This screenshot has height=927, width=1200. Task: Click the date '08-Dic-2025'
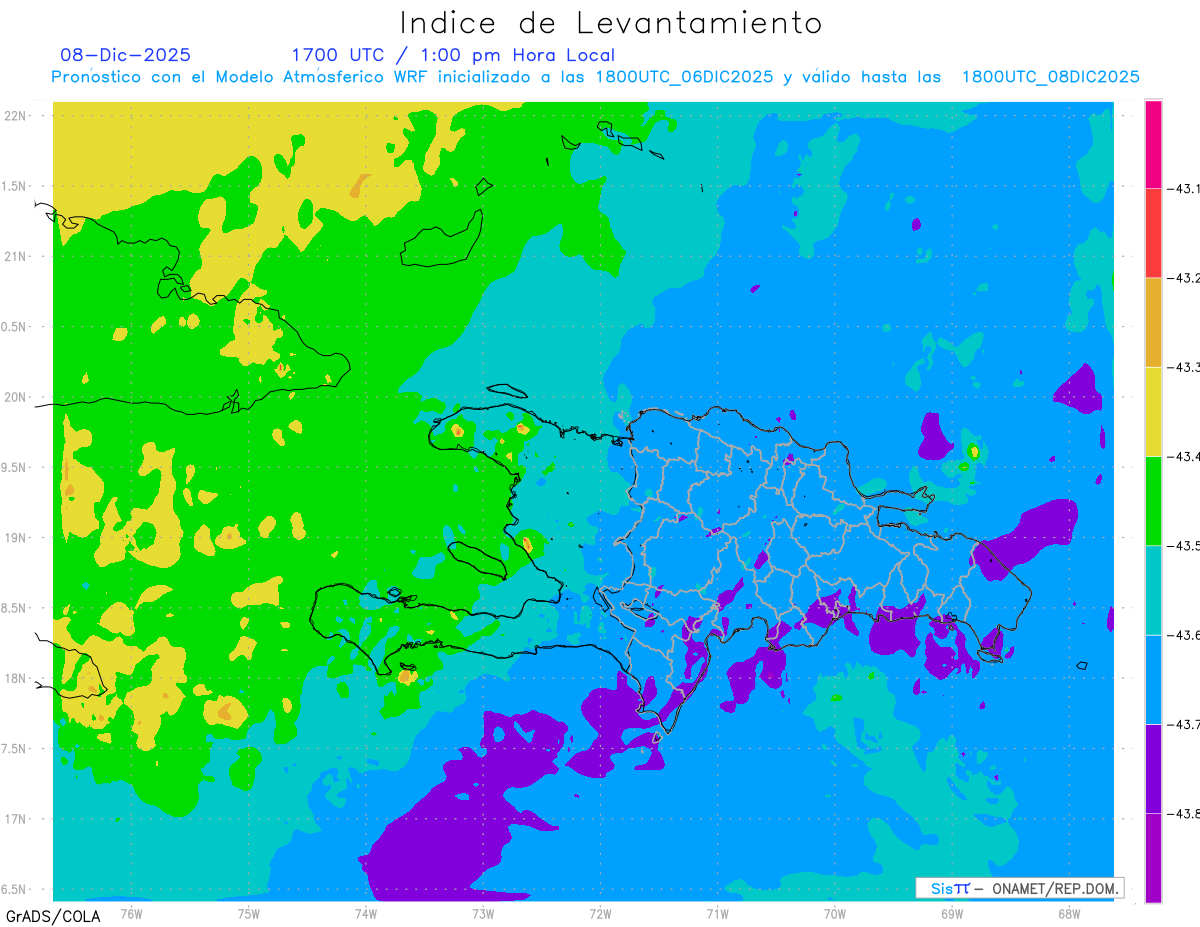pyautogui.click(x=125, y=55)
